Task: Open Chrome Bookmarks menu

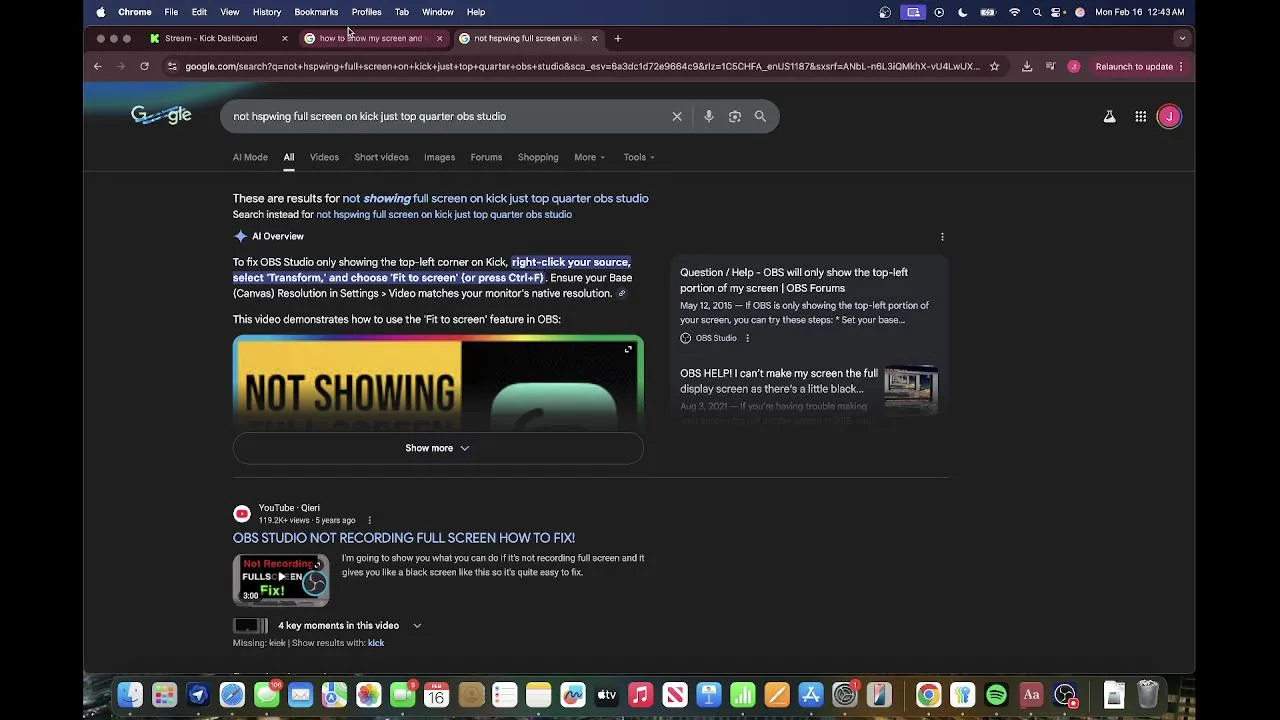Action: [316, 12]
